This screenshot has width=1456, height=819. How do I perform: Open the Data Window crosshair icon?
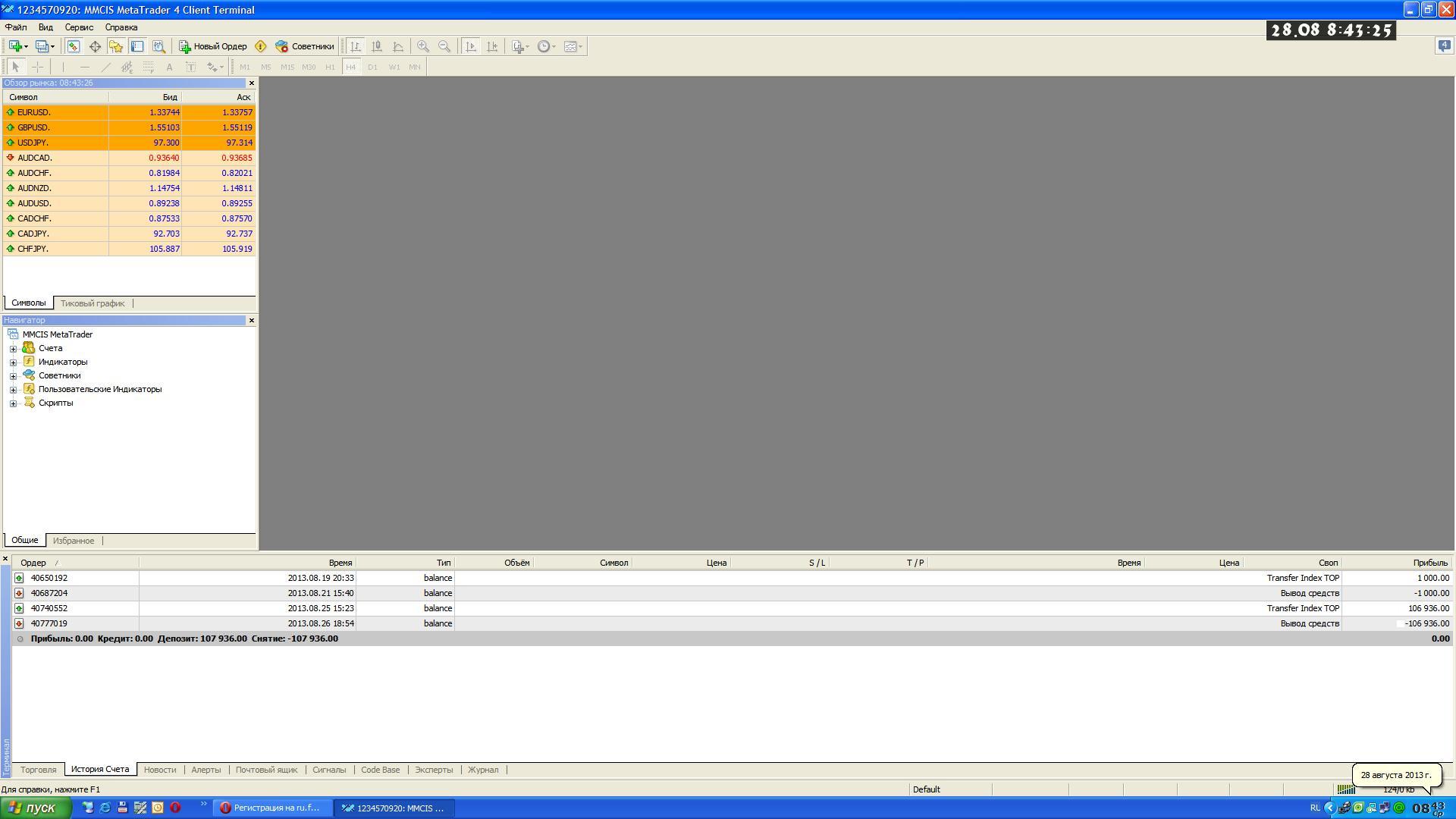[x=95, y=46]
